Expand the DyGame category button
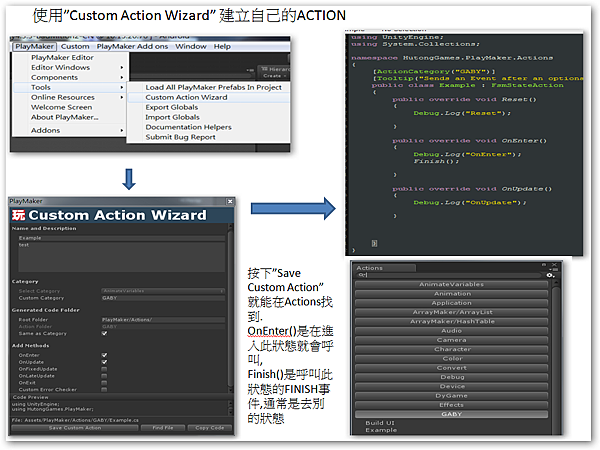The width and height of the screenshot is (600, 450). pos(452,396)
